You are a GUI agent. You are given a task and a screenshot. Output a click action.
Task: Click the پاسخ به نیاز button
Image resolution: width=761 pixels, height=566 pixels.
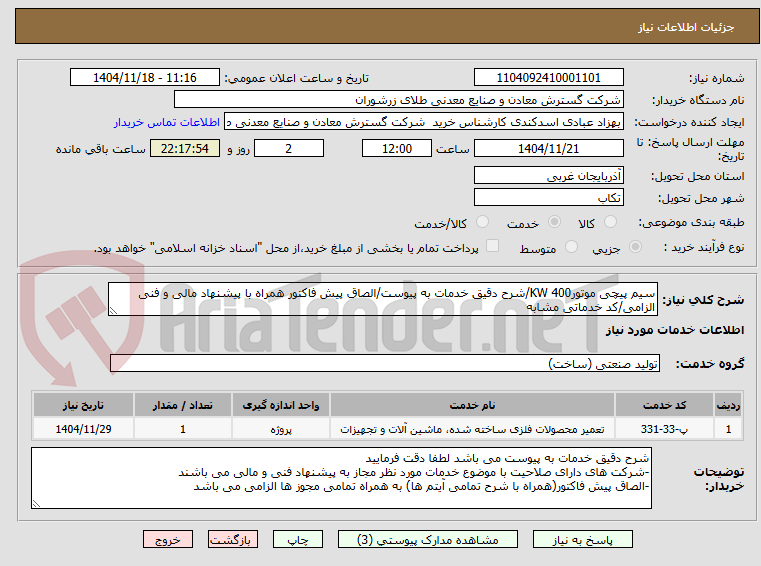pyautogui.click(x=582, y=539)
